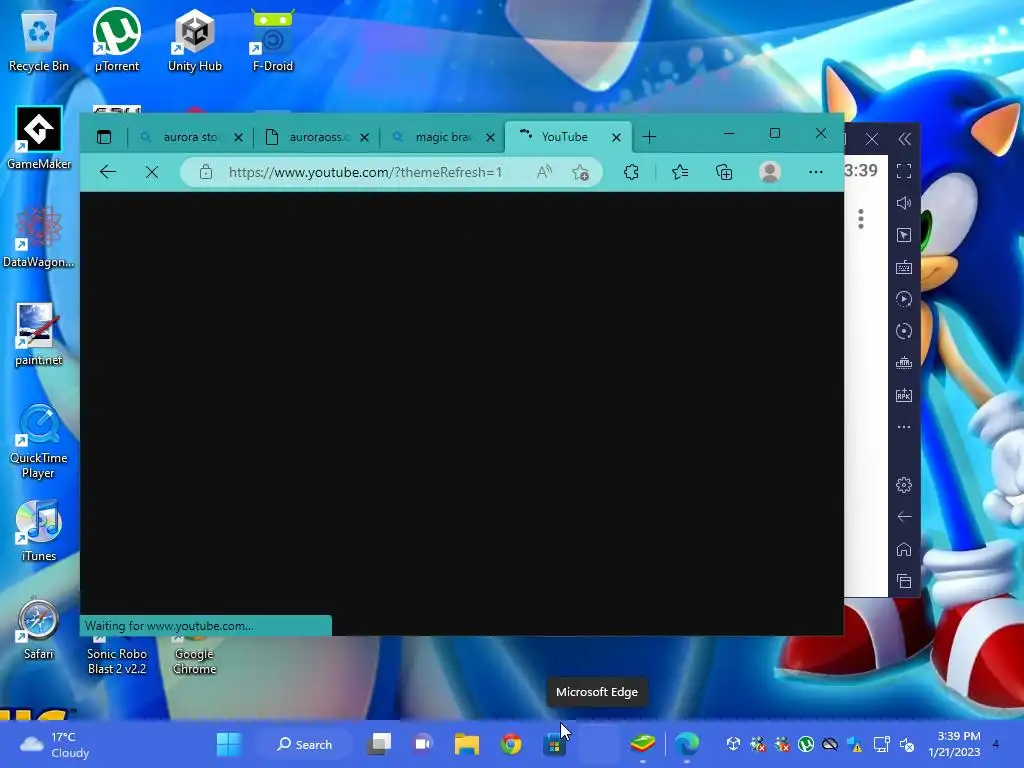Image resolution: width=1024 pixels, height=768 pixels.
Task: Open BlueStacks keyboard controls icon
Action: (x=904, y=267)
